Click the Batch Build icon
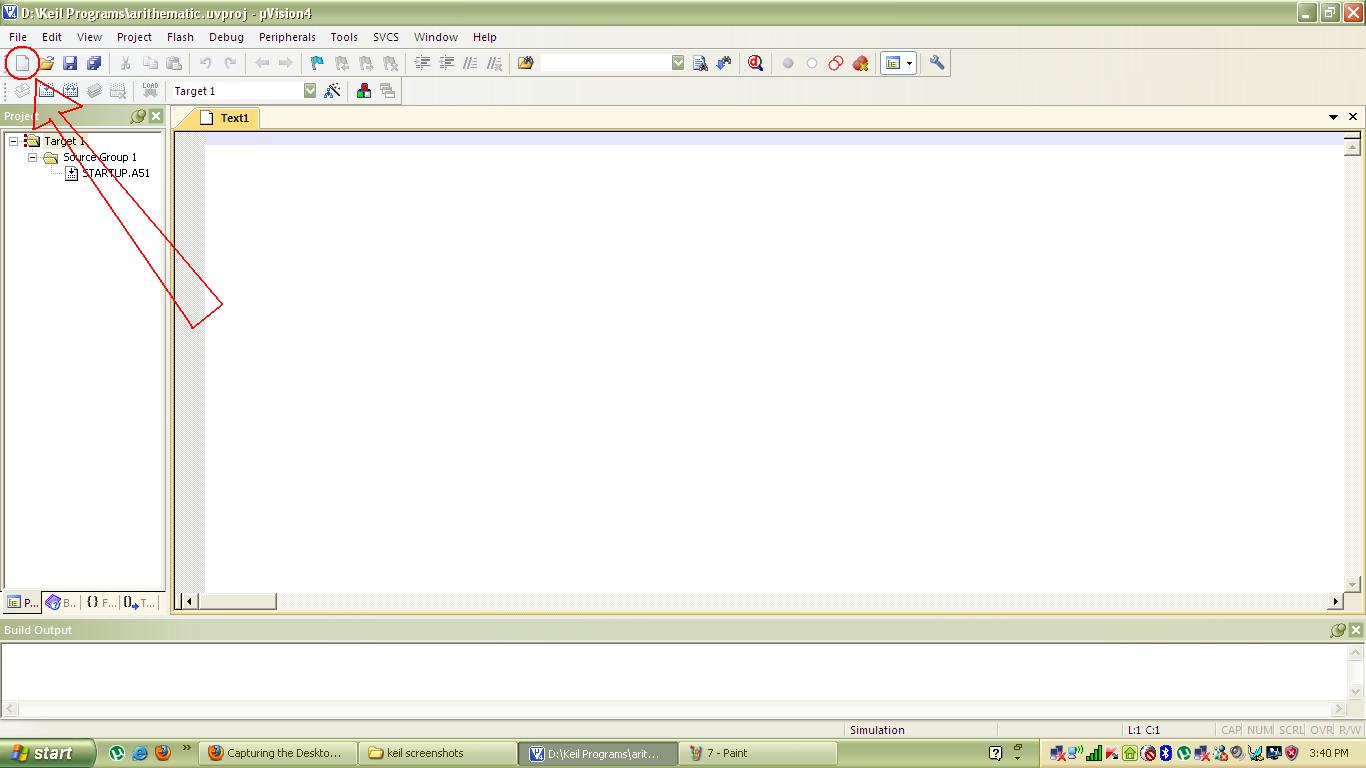Viewport: 1366px width, 768px height. click(x=94, y=91)
